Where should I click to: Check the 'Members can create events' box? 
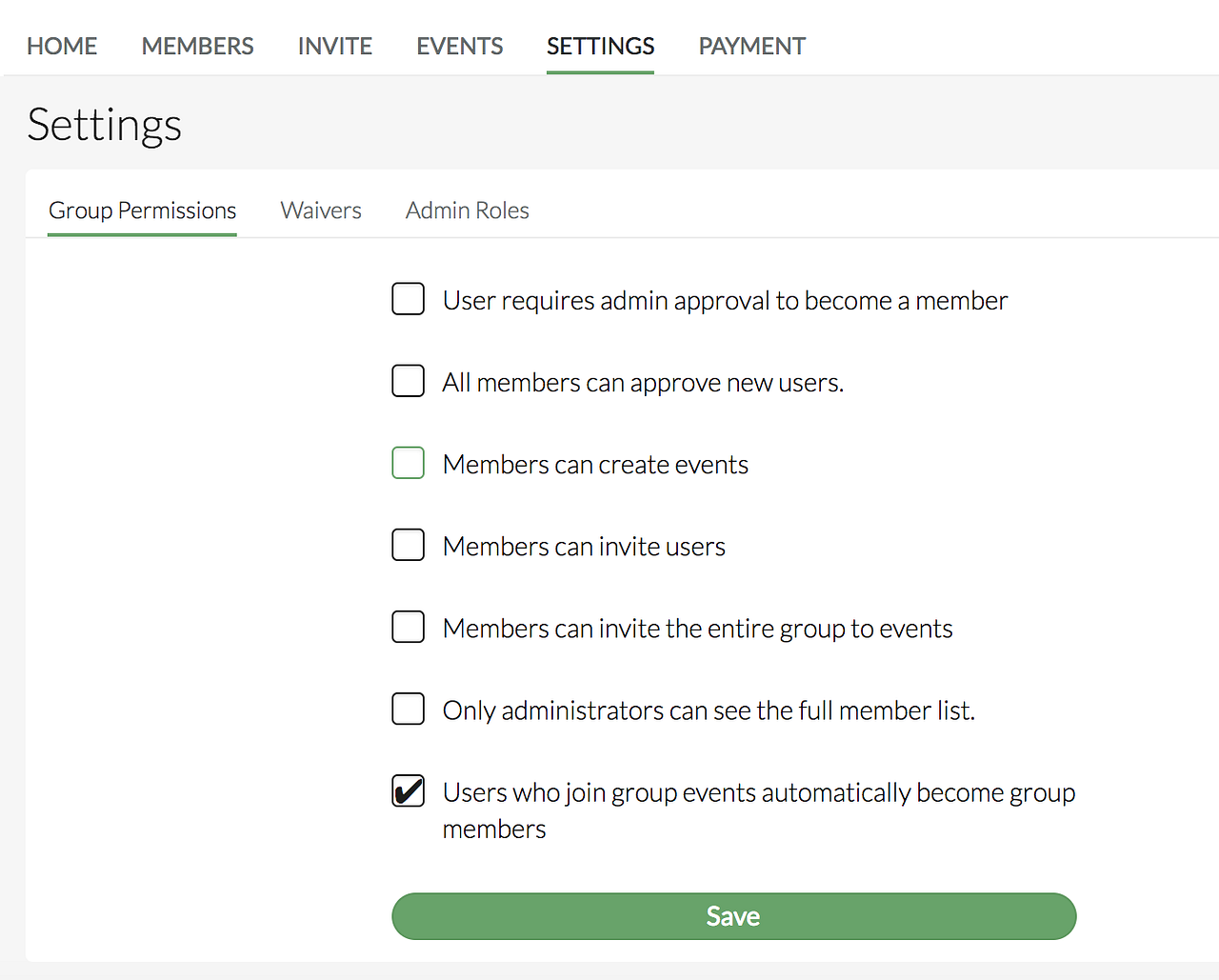408,463
